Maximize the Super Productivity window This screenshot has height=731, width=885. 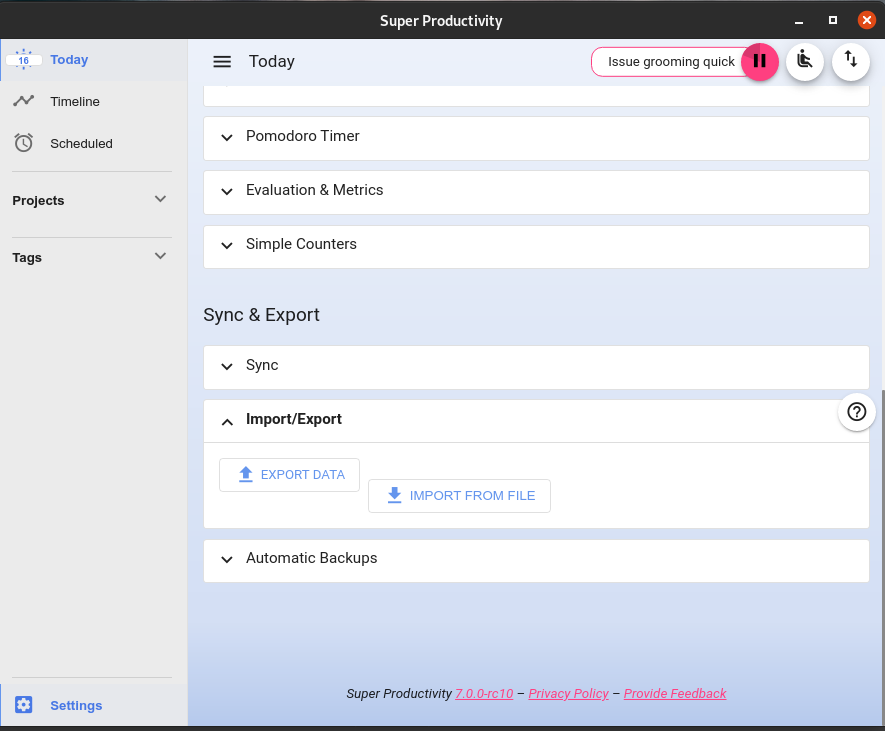click(833, 20)
